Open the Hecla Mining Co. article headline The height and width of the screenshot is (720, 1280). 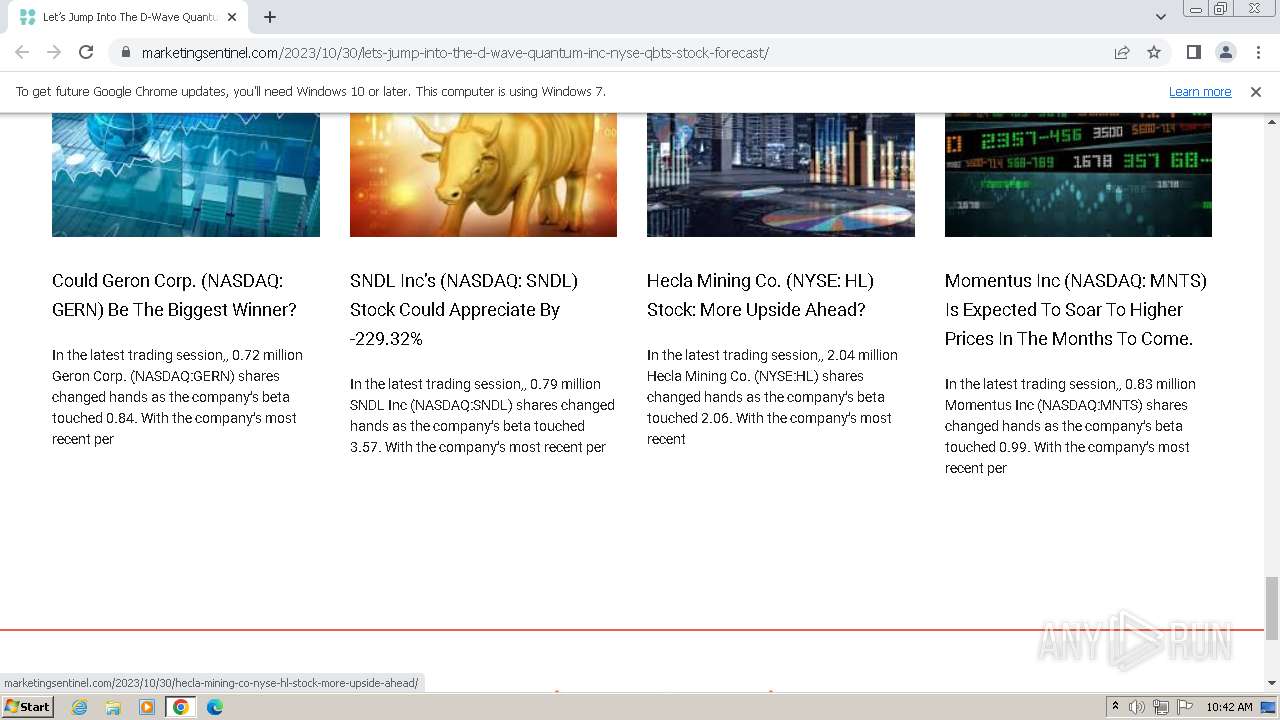(x=760, y=295)
